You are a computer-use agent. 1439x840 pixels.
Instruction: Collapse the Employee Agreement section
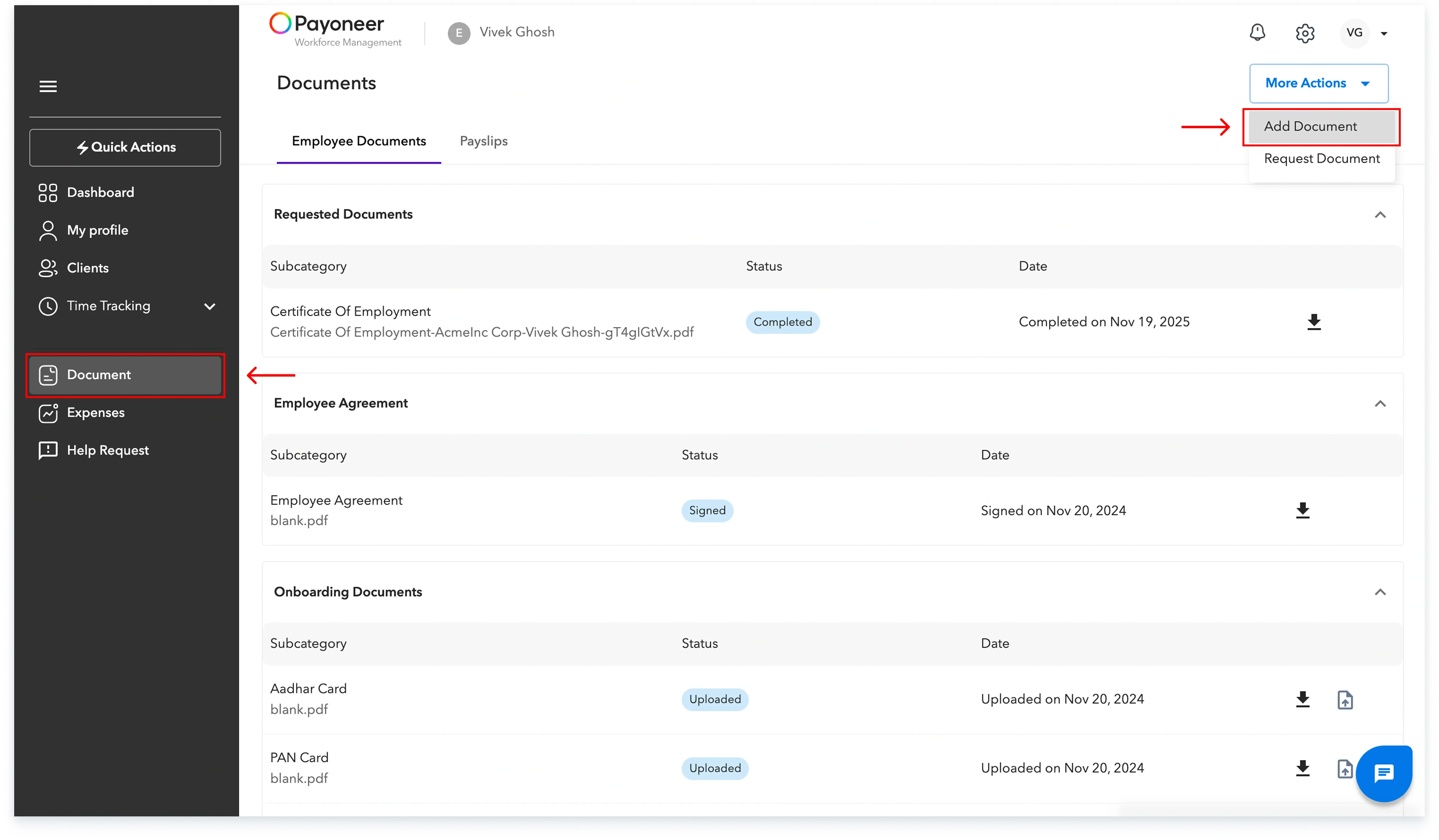[1380, 403]
